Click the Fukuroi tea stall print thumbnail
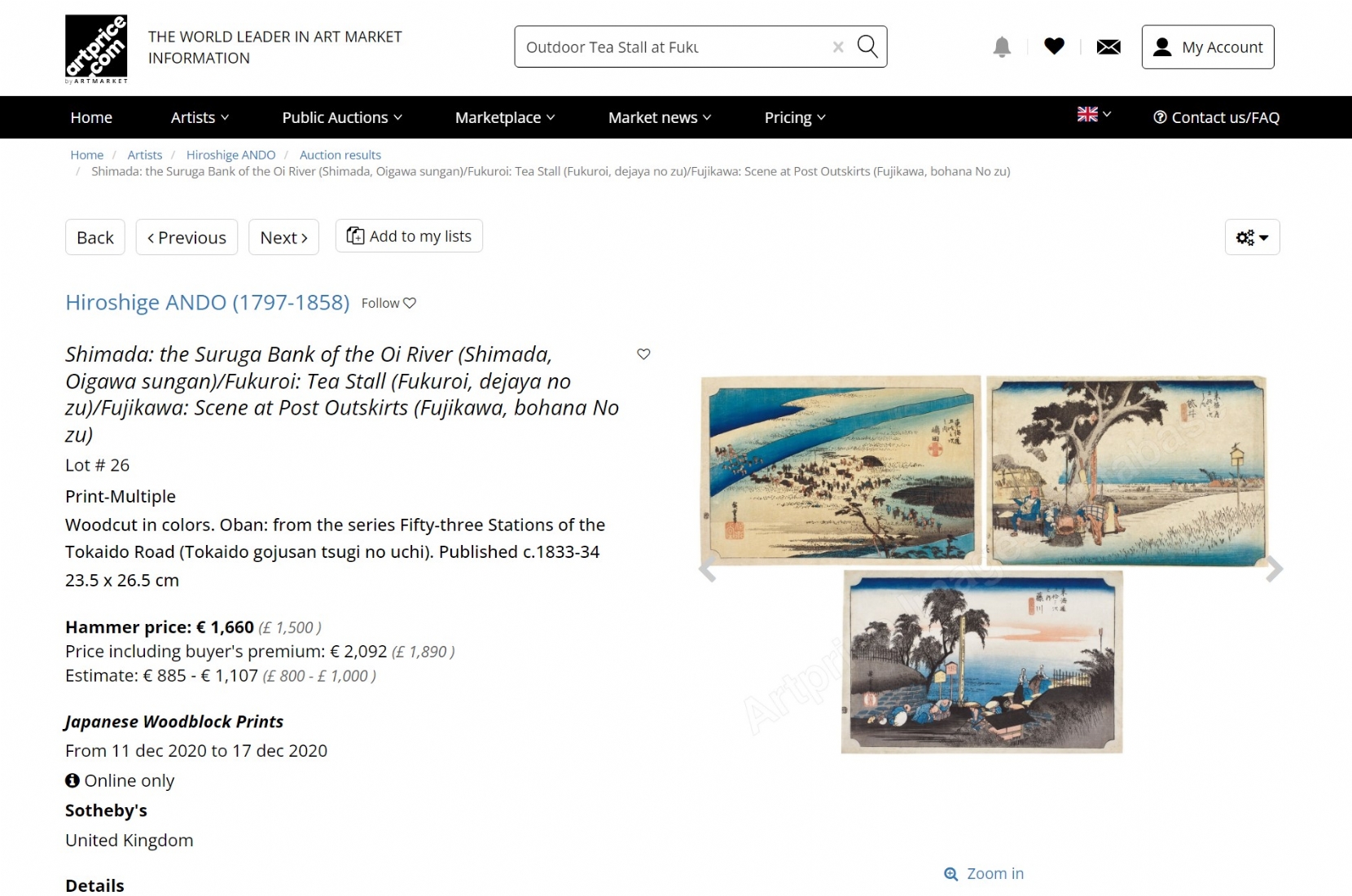Image resolution: width=1352 pixels, height=896 pixels. pyautogui.click(x=1126, y=471)
